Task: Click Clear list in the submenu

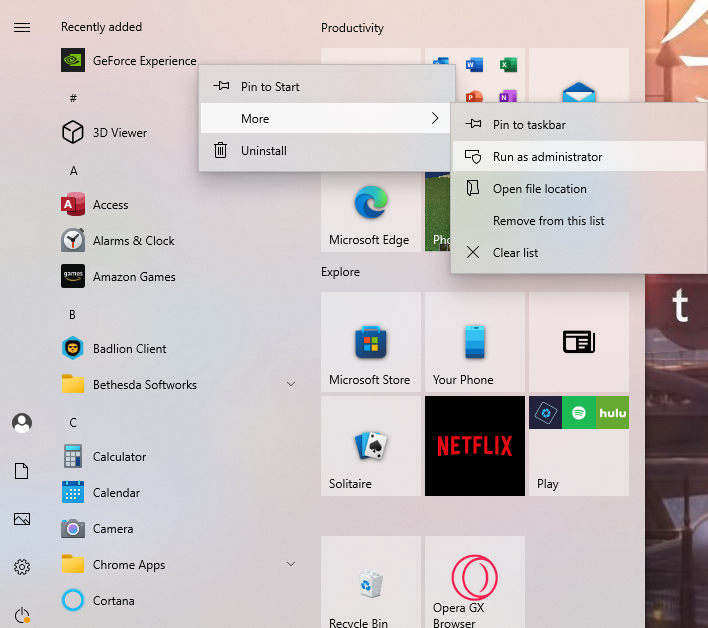Action: click(515, 253)
